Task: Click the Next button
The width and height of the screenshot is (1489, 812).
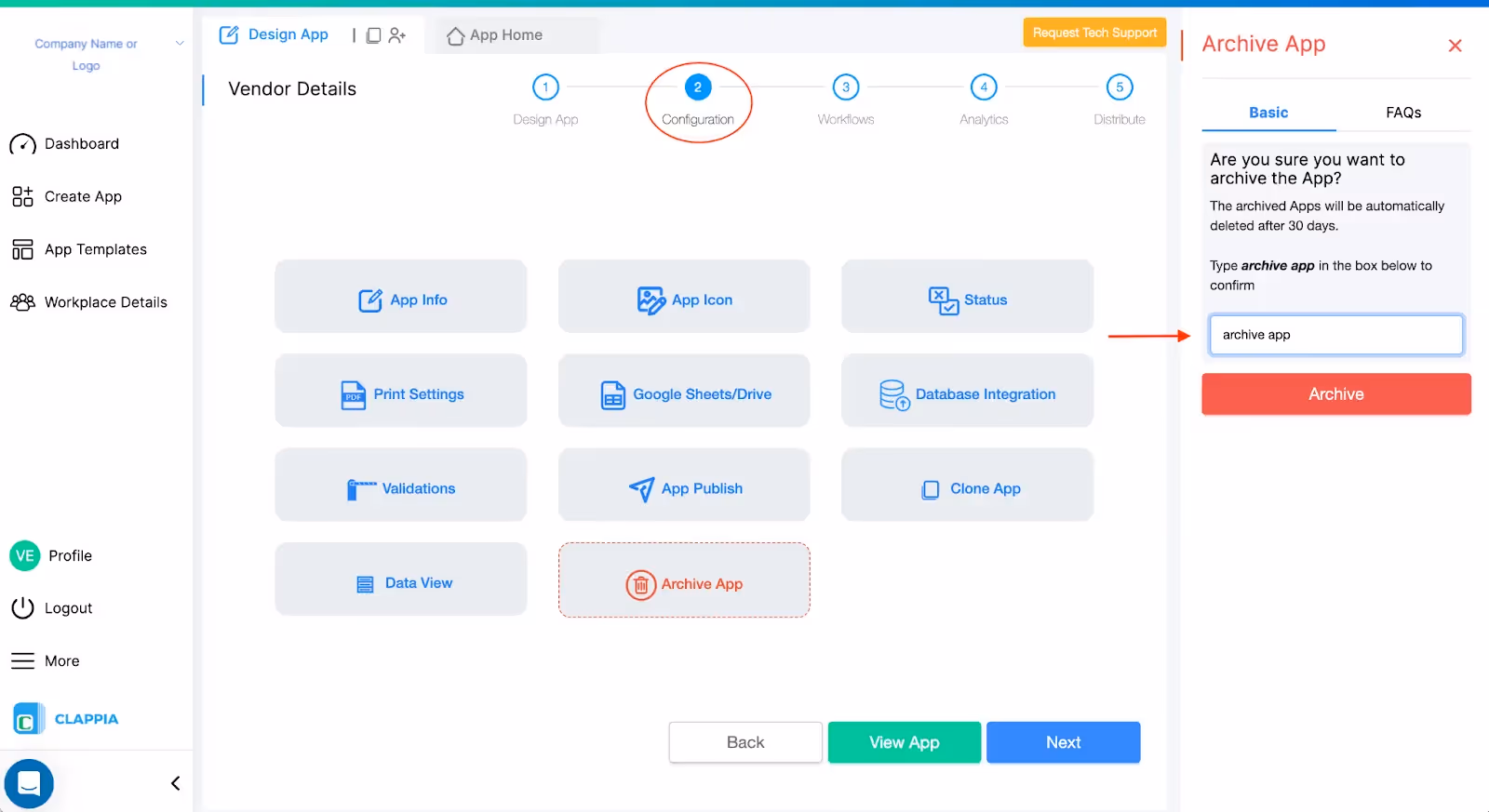Action: point(1064,742)
